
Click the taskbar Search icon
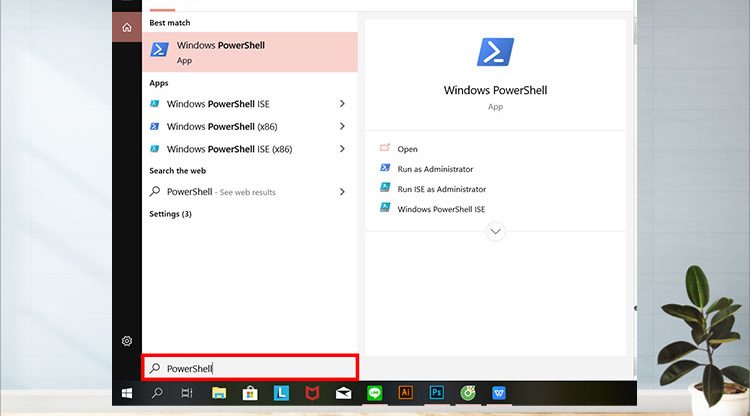tap(157, 393)
